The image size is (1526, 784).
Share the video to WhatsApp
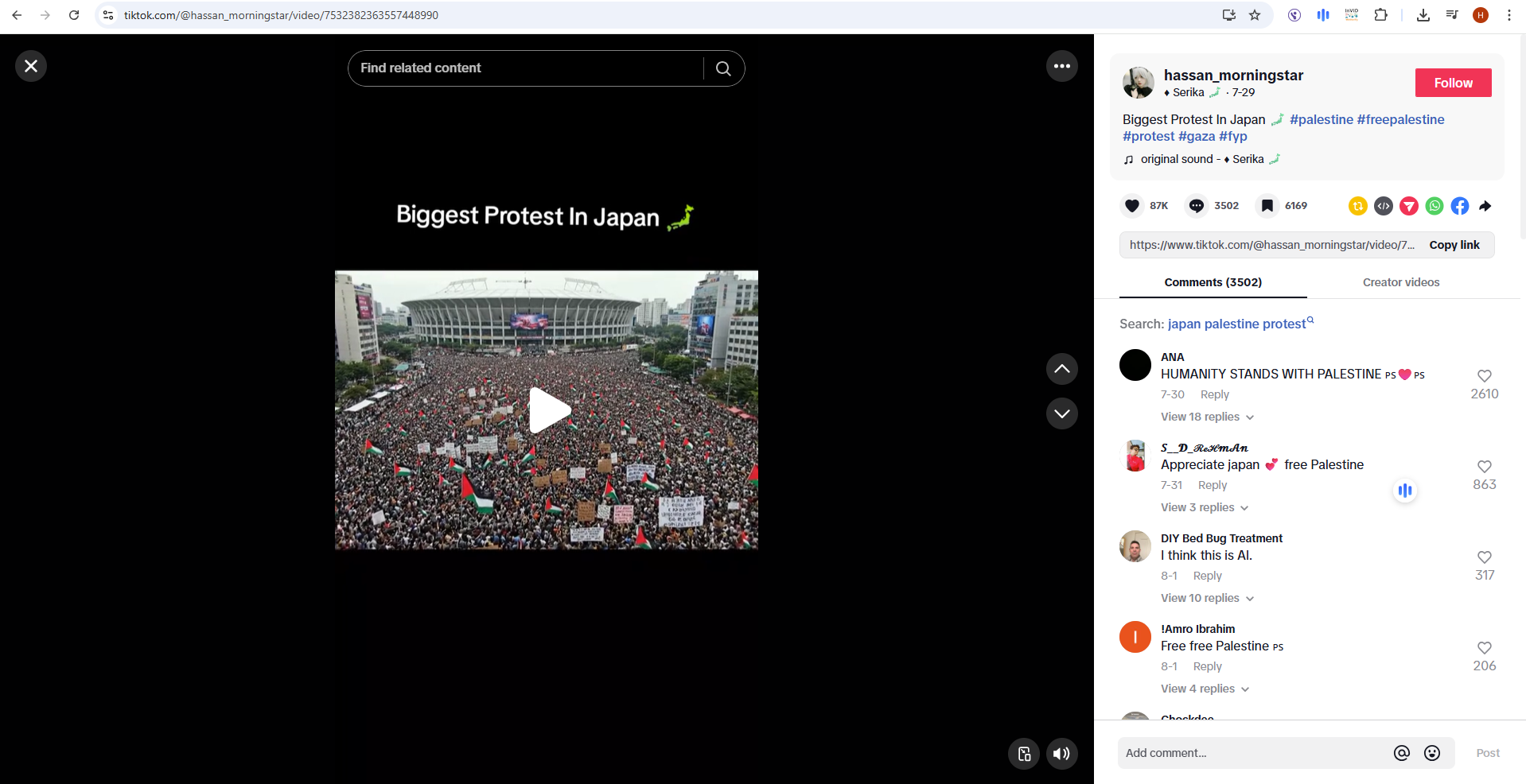click(1434, 206)
